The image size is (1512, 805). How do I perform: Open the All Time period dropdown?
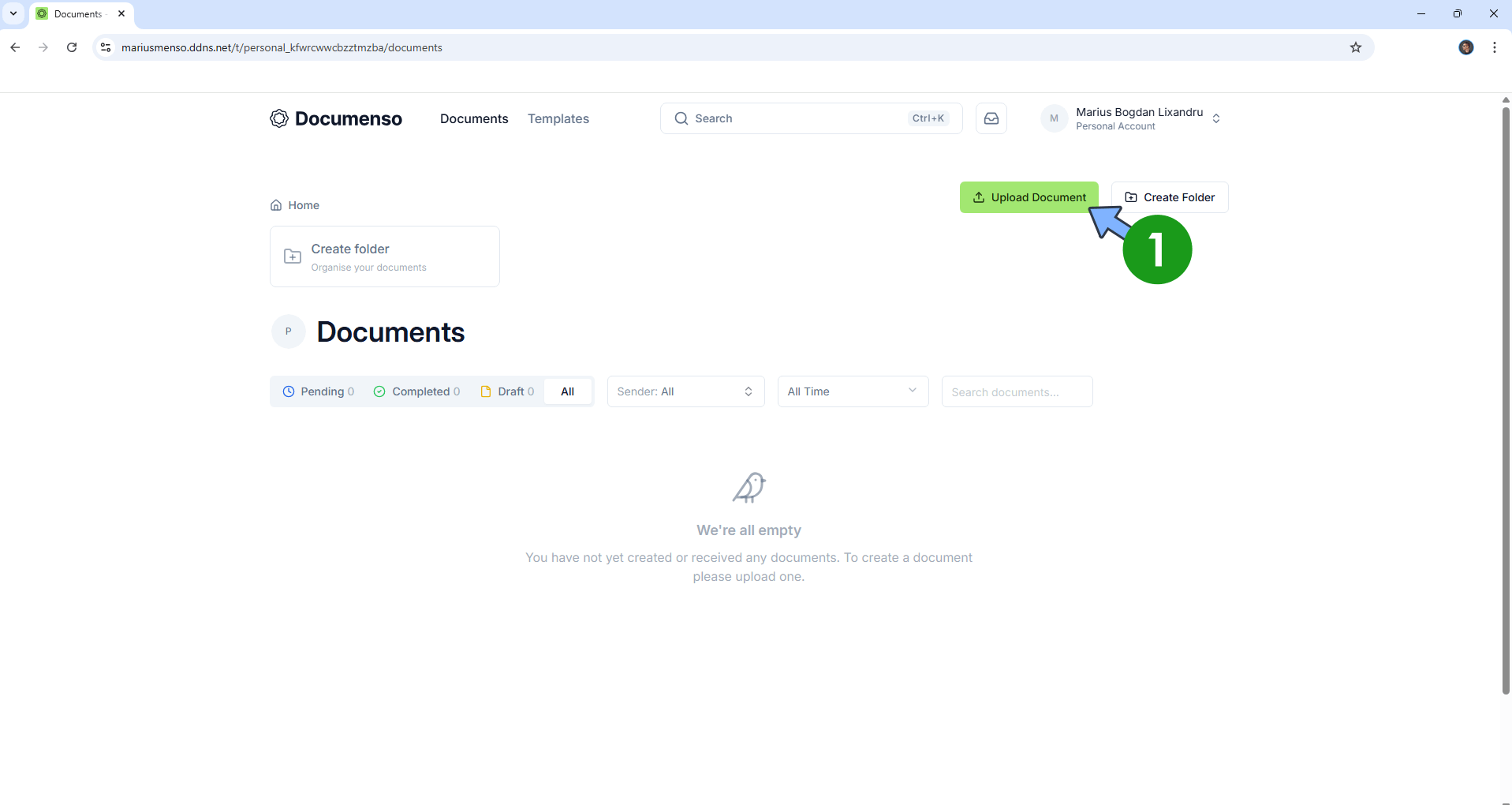pos(853,391)
